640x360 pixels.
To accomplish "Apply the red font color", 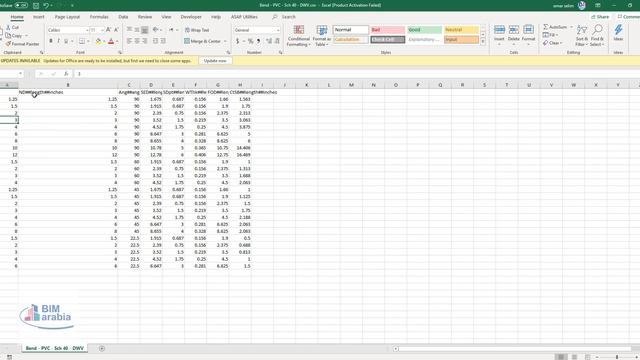I will pos(111,41).
